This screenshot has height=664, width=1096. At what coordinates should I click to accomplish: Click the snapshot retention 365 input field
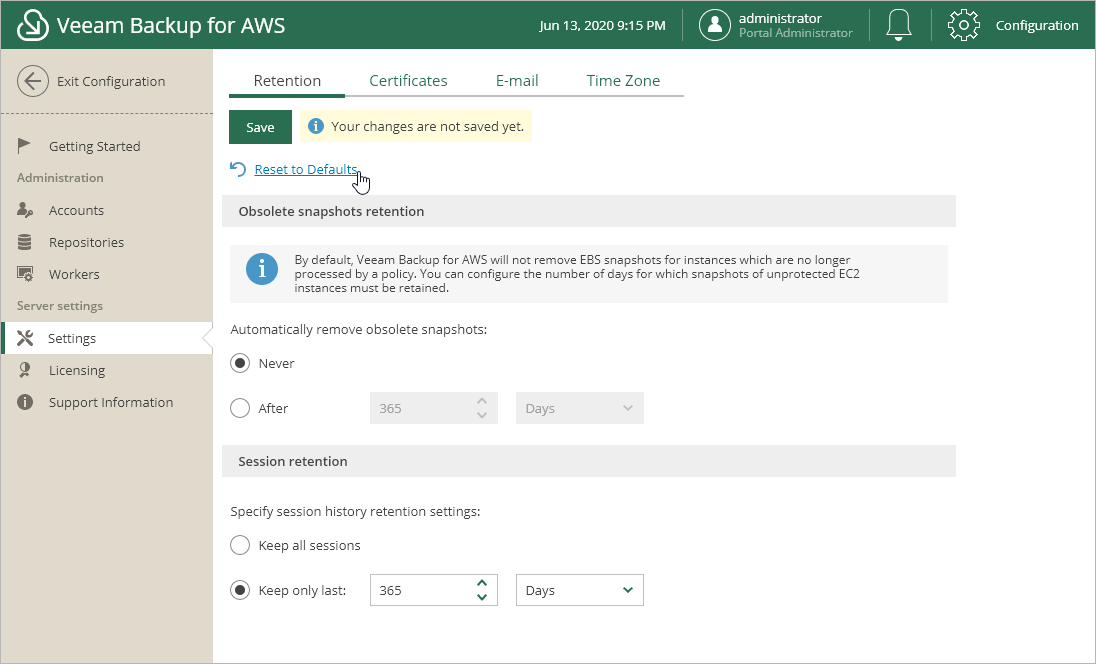coord(433,408)
